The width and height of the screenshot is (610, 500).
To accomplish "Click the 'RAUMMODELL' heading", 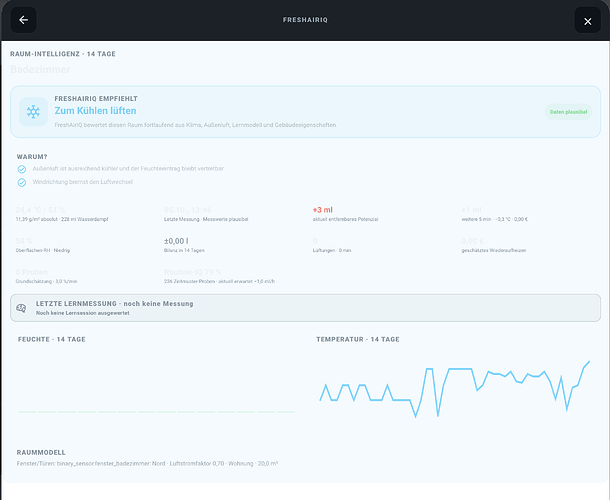I will tap(41, 453).
